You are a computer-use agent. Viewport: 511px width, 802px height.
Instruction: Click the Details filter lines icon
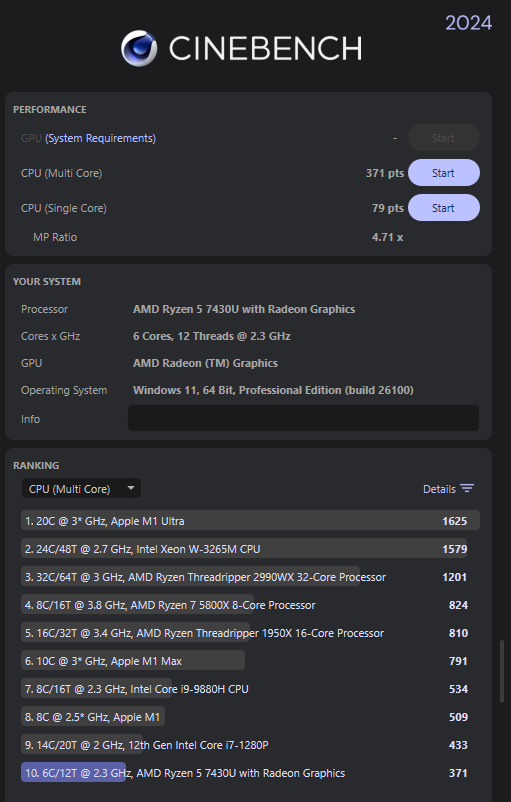(x=466, y=488)
